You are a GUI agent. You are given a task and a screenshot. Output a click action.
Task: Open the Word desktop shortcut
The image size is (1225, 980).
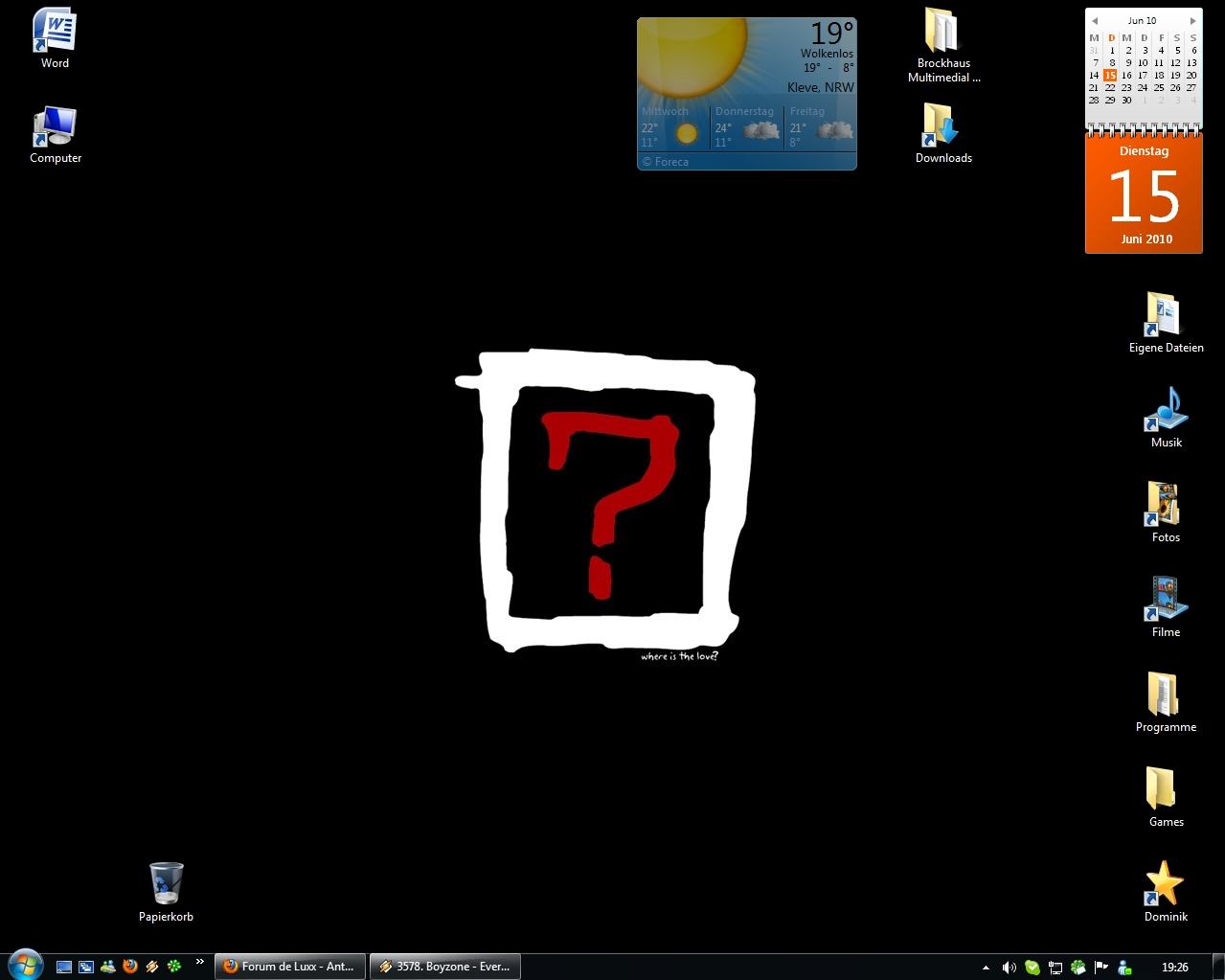coord(55,37)
